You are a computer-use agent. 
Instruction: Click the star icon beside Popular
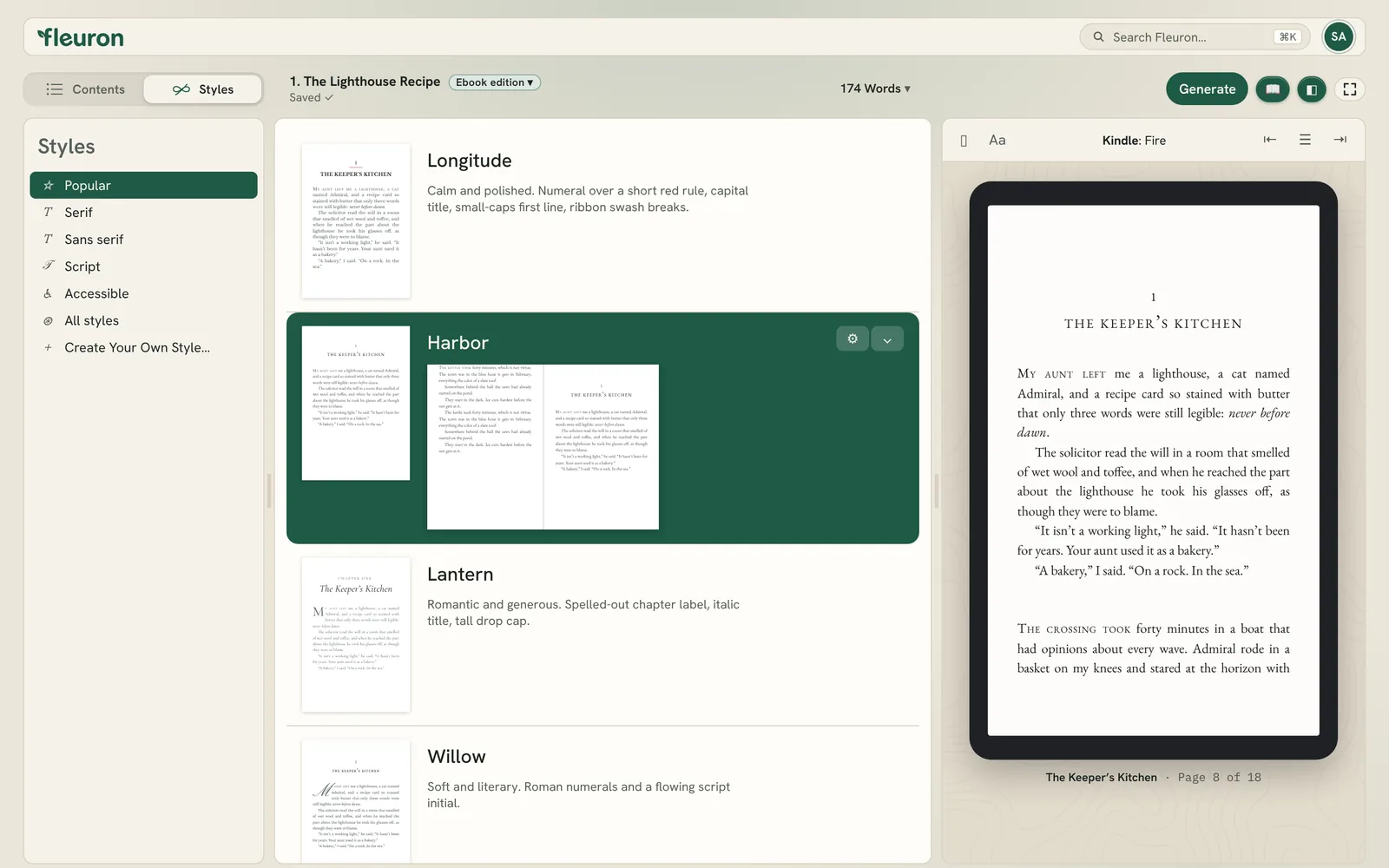pyautogui.click(x=49, y=185)
